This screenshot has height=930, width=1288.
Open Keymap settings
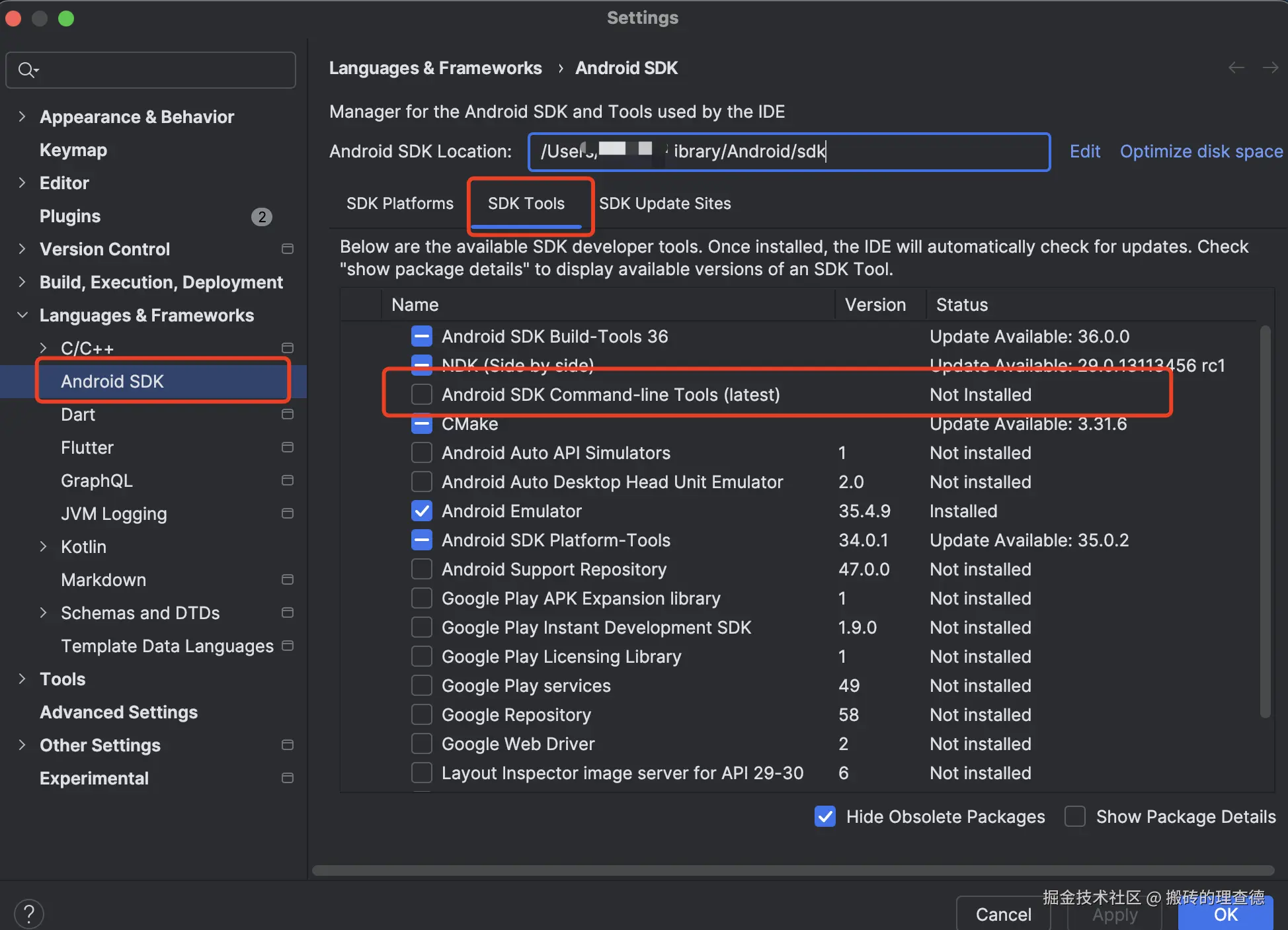coord(73,150)
